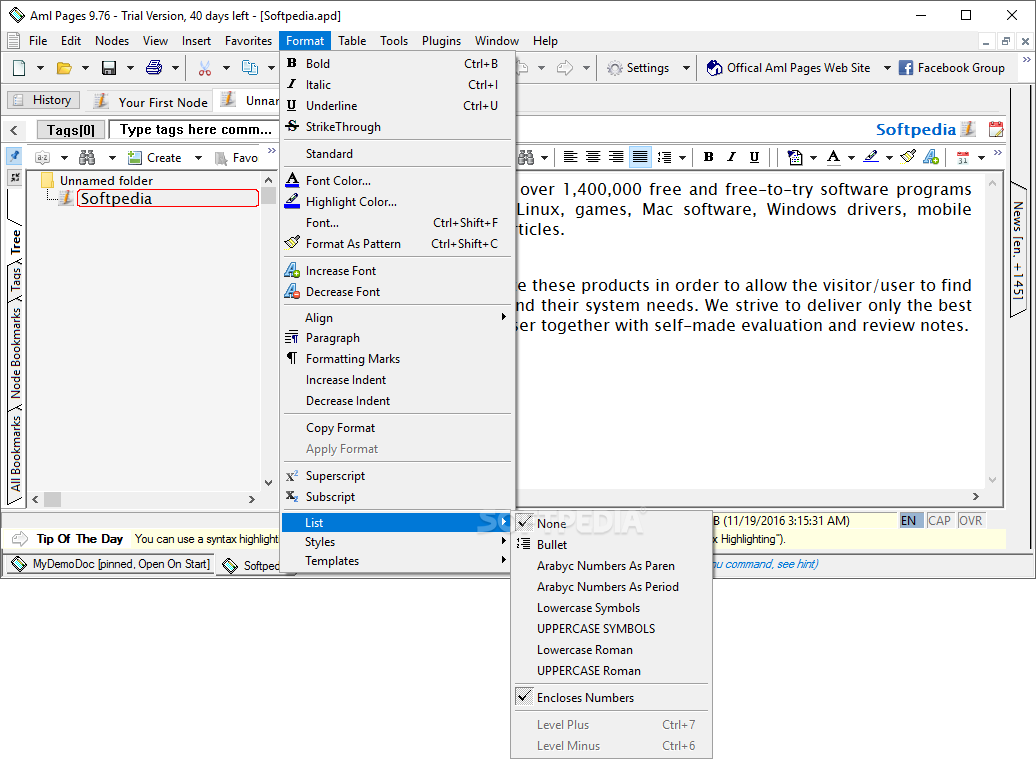1036x759 pixels.
Task: Open the Save button dropdown arrow
Action: pyautogui.click(x=130, y=67)
